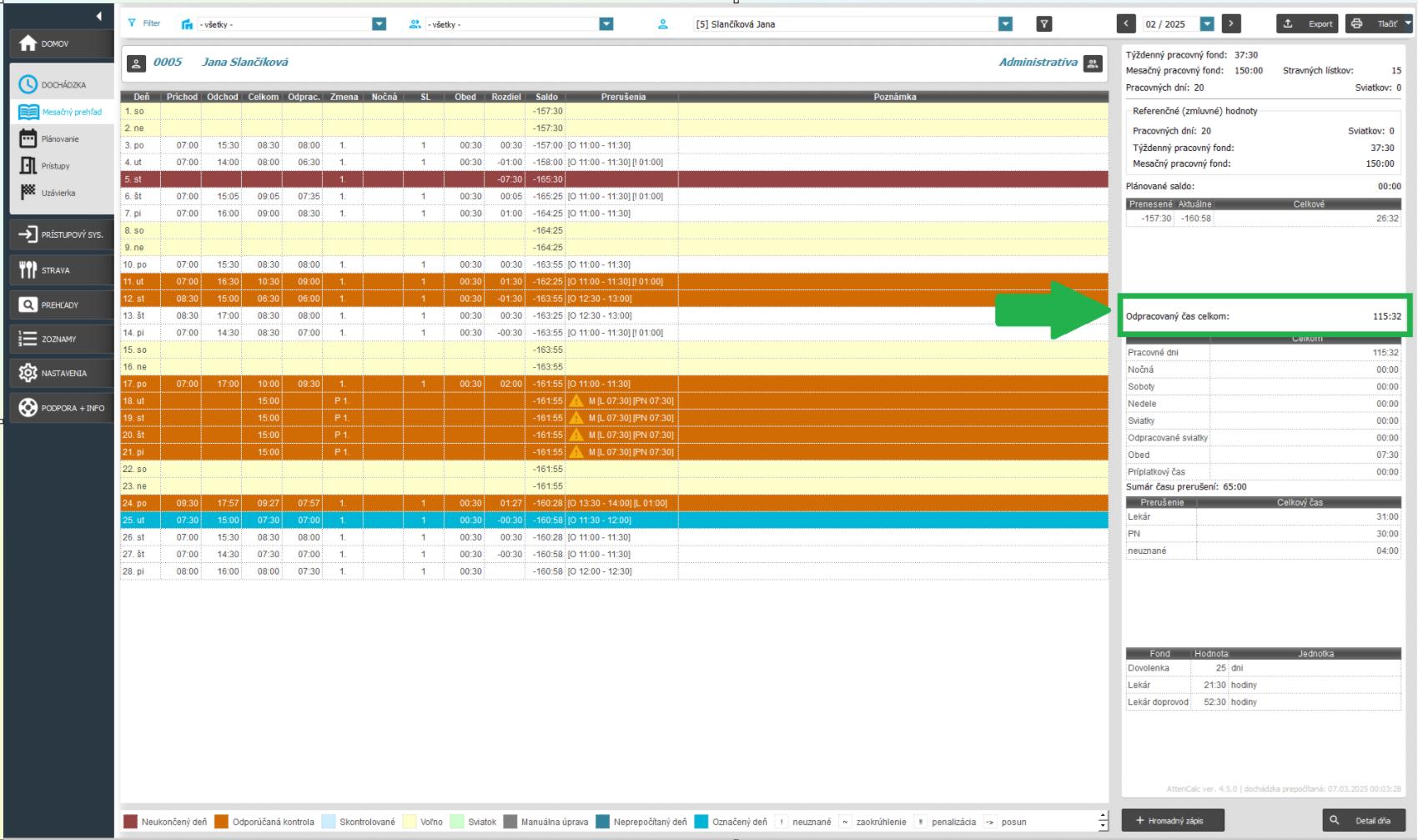
Task: Open the 02 / 2025 month dropdown
Action: pos(1206,24)
